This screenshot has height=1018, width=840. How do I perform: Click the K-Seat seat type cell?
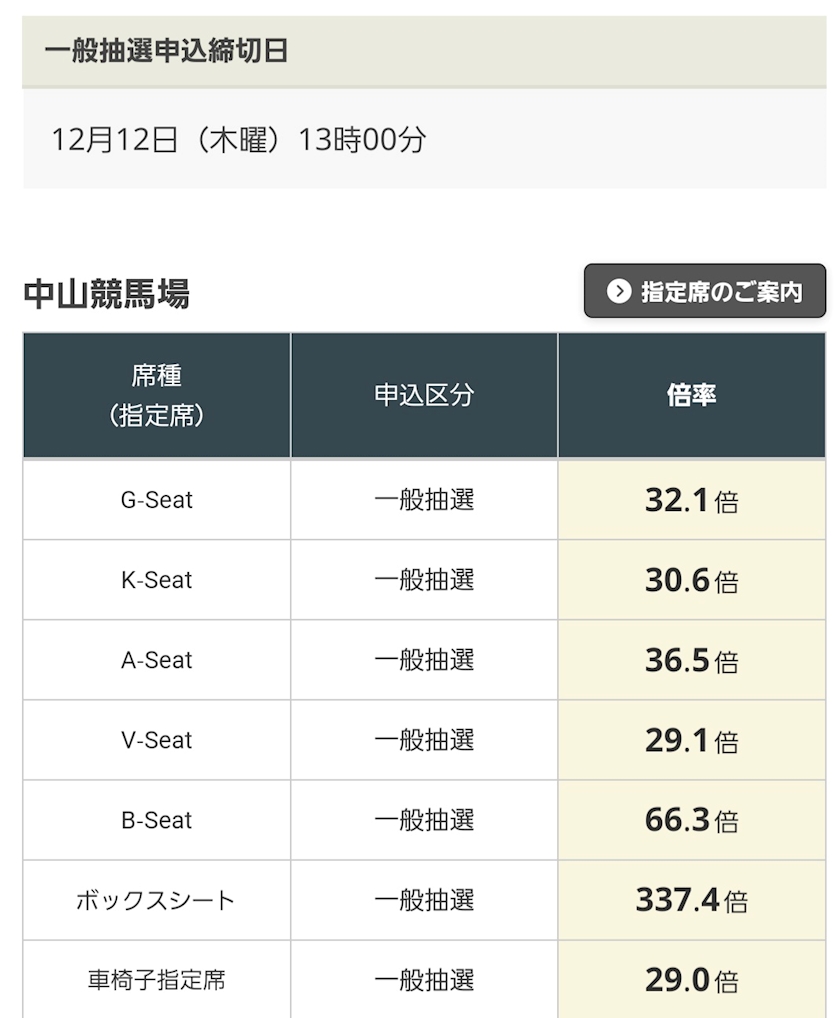[157, 580]
